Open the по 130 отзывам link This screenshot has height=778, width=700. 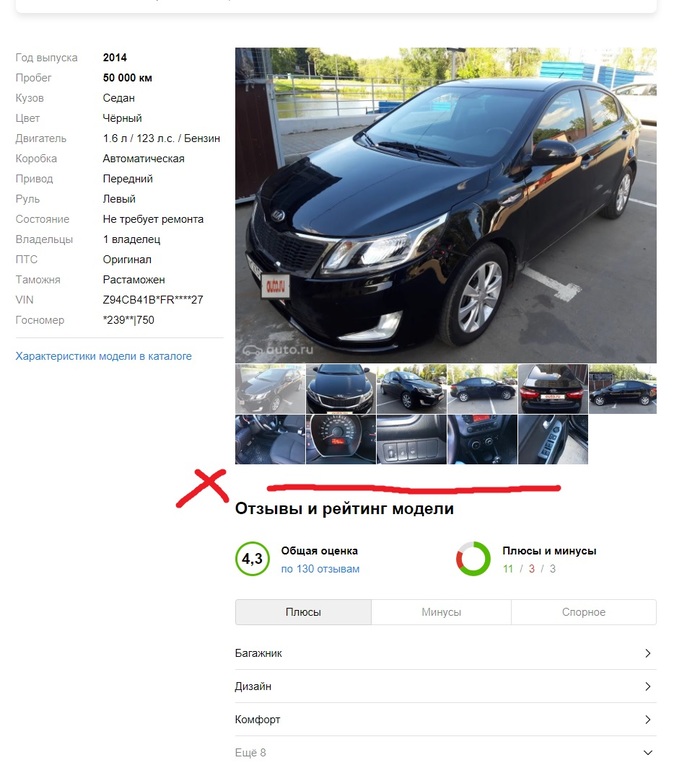(320, 569)
